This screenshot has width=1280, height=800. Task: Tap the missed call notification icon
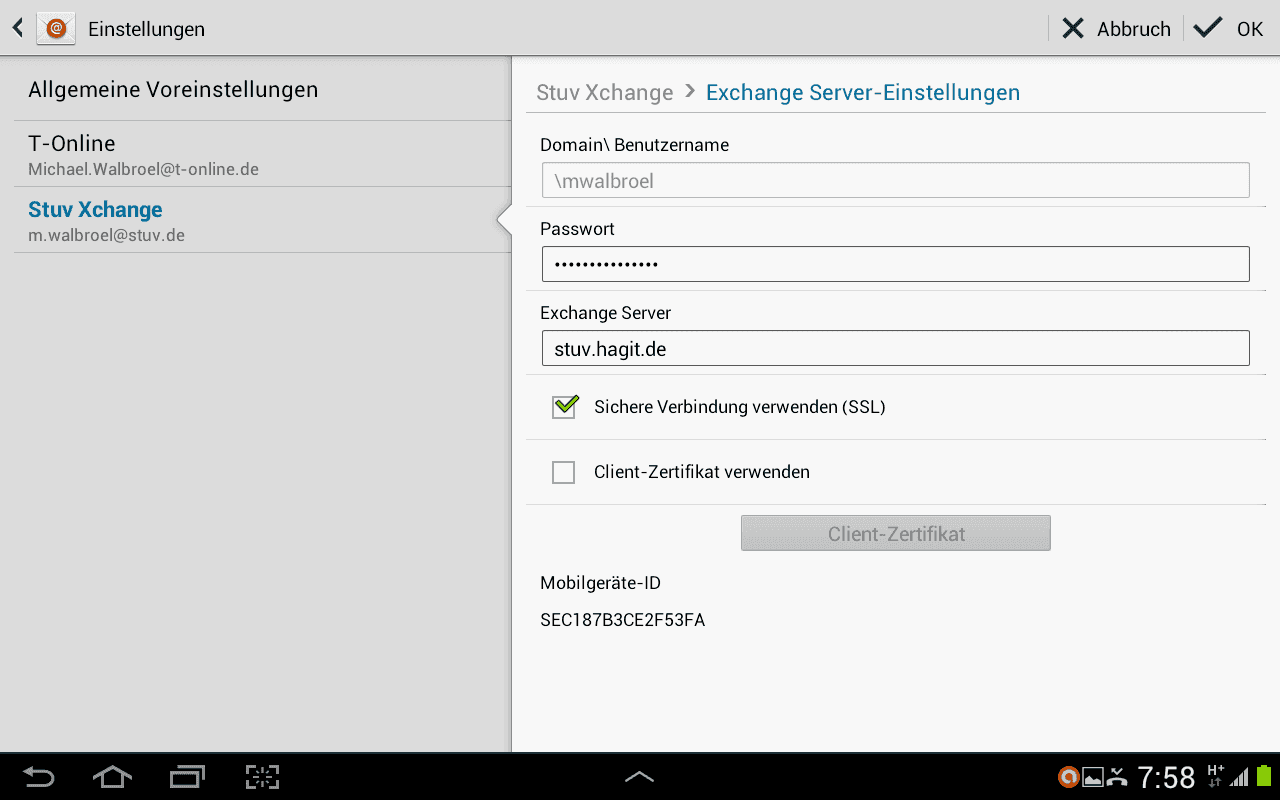coord(1118,777)
